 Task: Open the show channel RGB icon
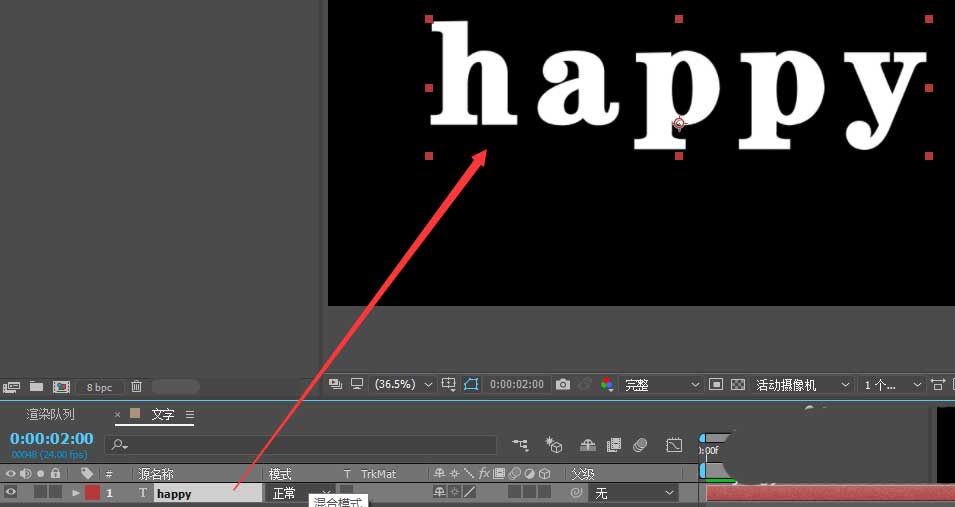(x=607, y=384)
